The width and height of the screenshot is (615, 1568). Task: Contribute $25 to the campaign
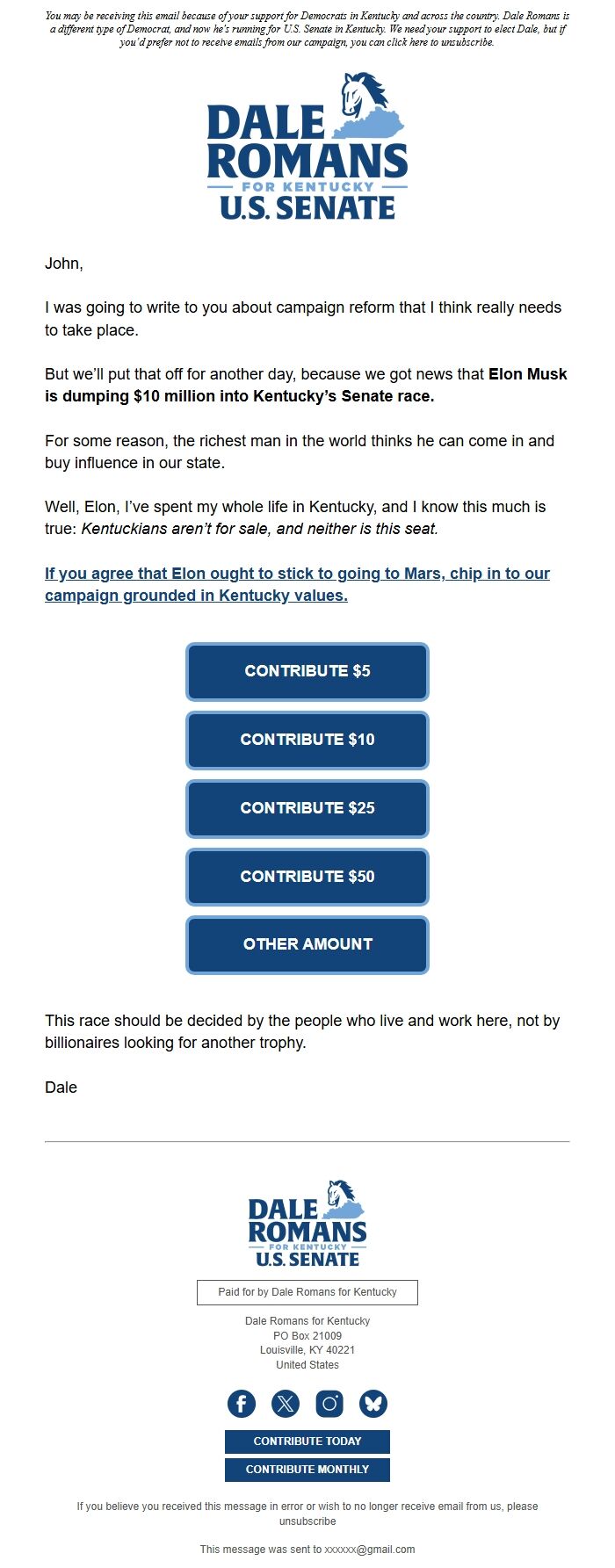[x=307, y=808]
